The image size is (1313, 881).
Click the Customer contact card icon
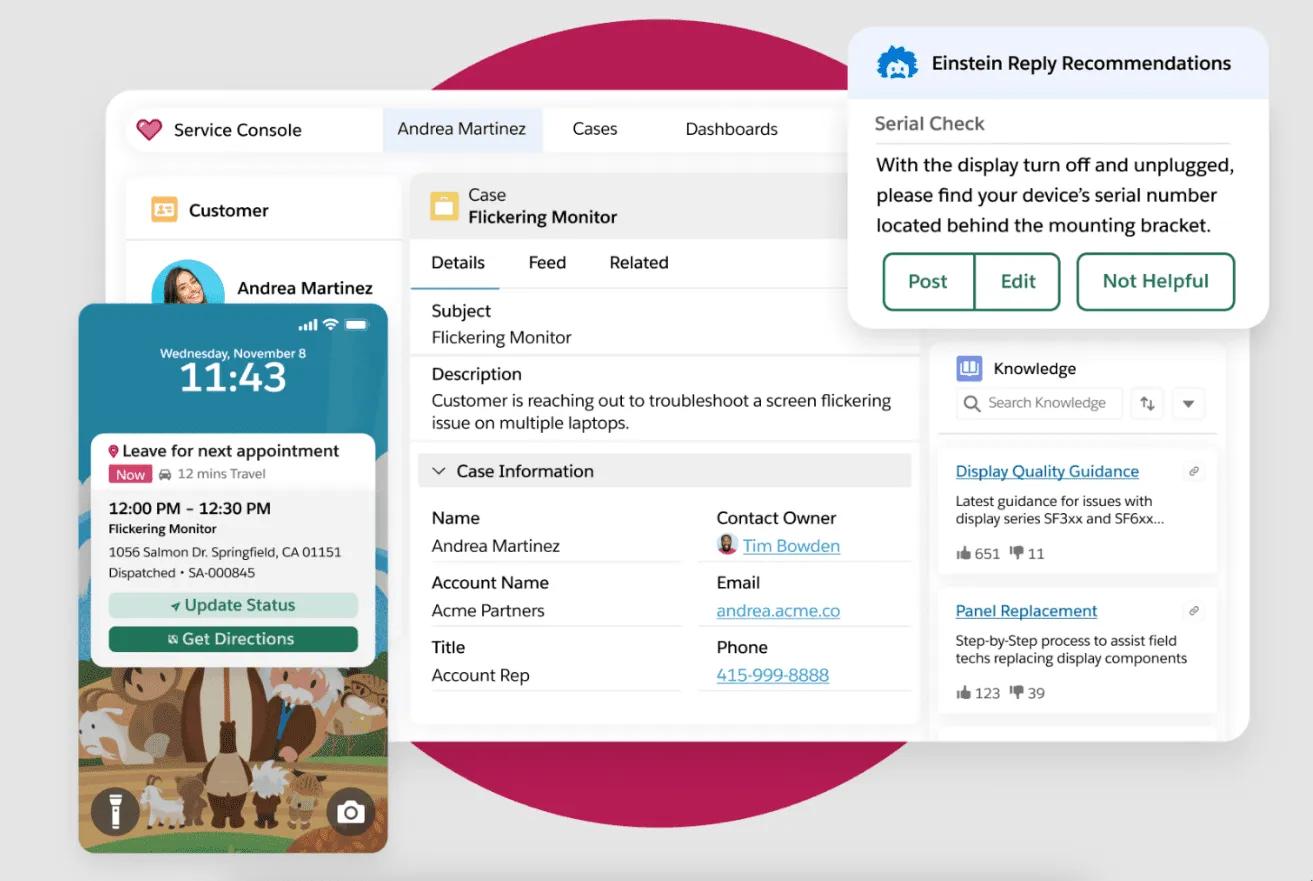pos(164,210)
